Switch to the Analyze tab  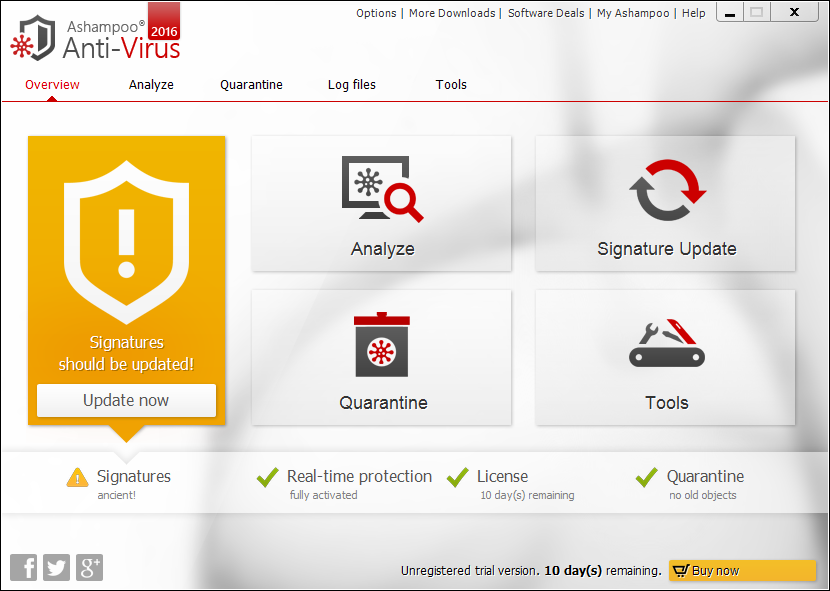point(151,85)
